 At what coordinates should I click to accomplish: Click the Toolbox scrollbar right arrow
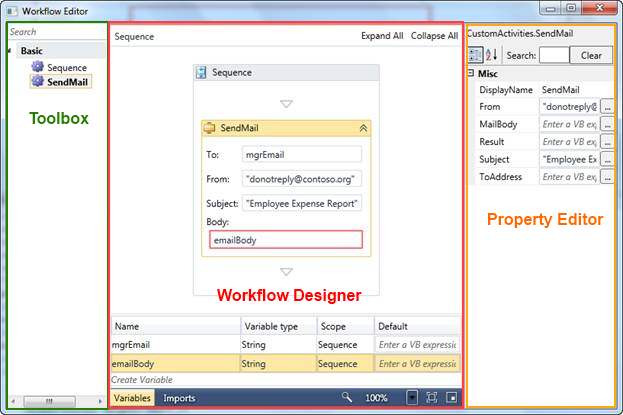(x=100, y=401)
